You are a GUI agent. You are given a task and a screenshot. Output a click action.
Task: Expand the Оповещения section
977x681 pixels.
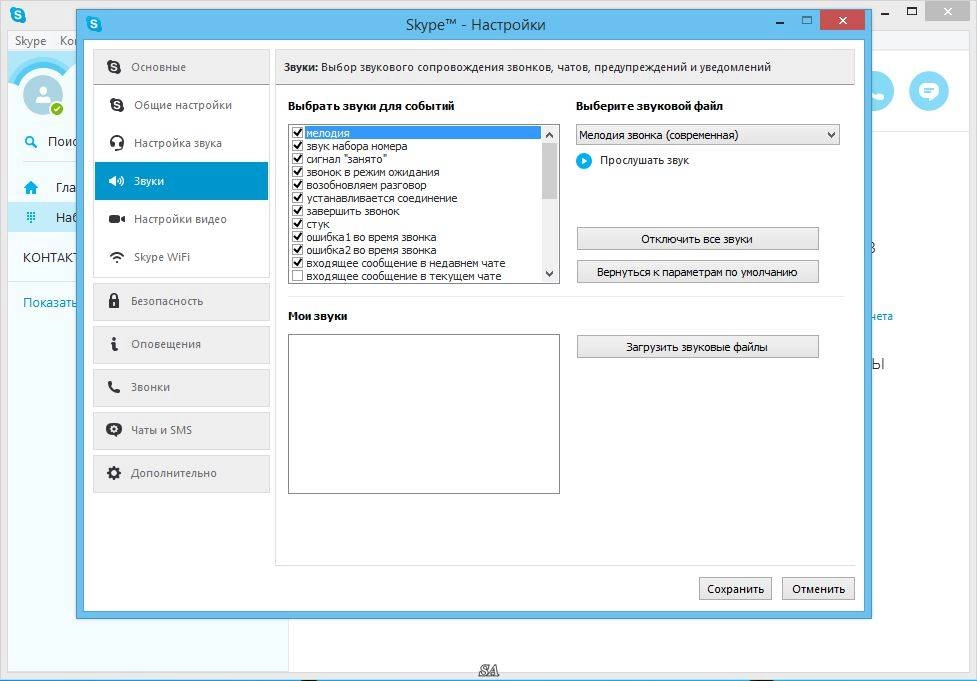tap(181, 345)
